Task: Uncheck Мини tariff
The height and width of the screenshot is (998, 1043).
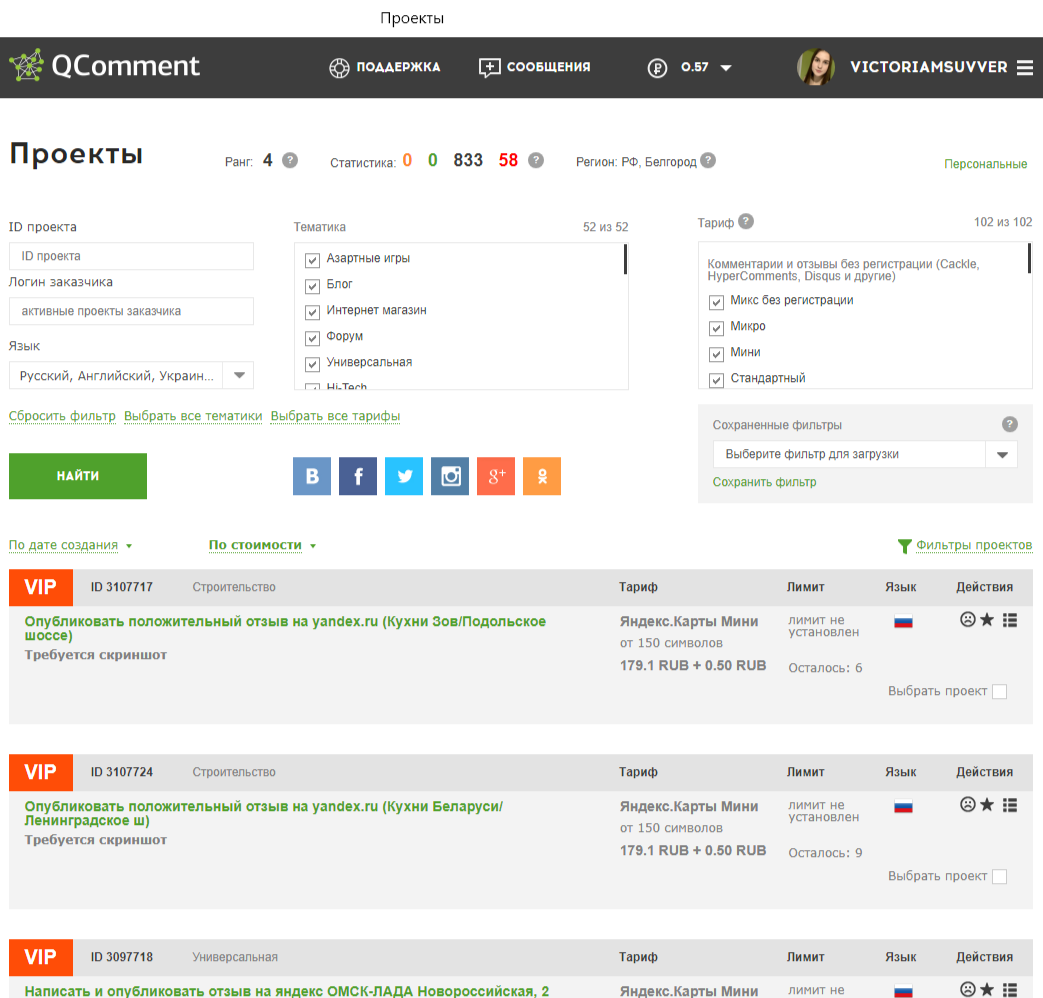Action: 716,354
